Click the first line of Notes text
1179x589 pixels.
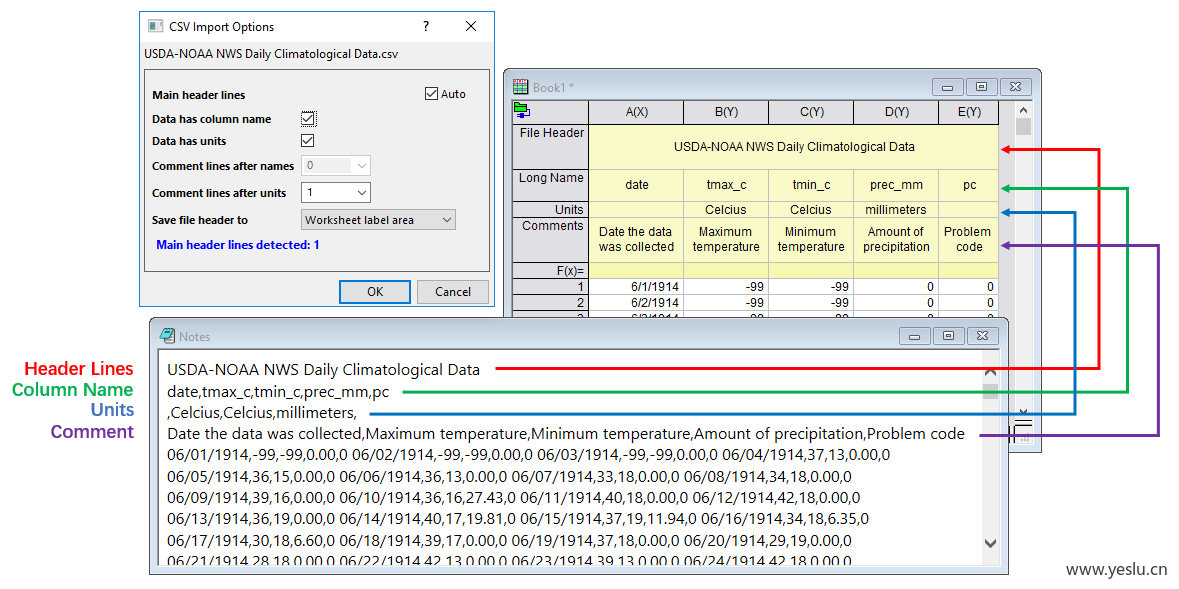tap(323, 369)
